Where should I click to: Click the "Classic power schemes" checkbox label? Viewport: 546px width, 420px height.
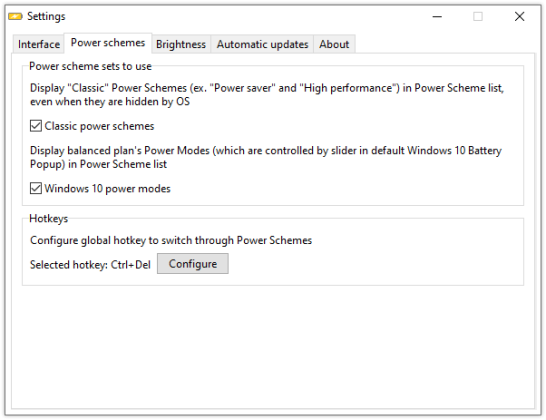pyautogui.click(x=99, y=126)
